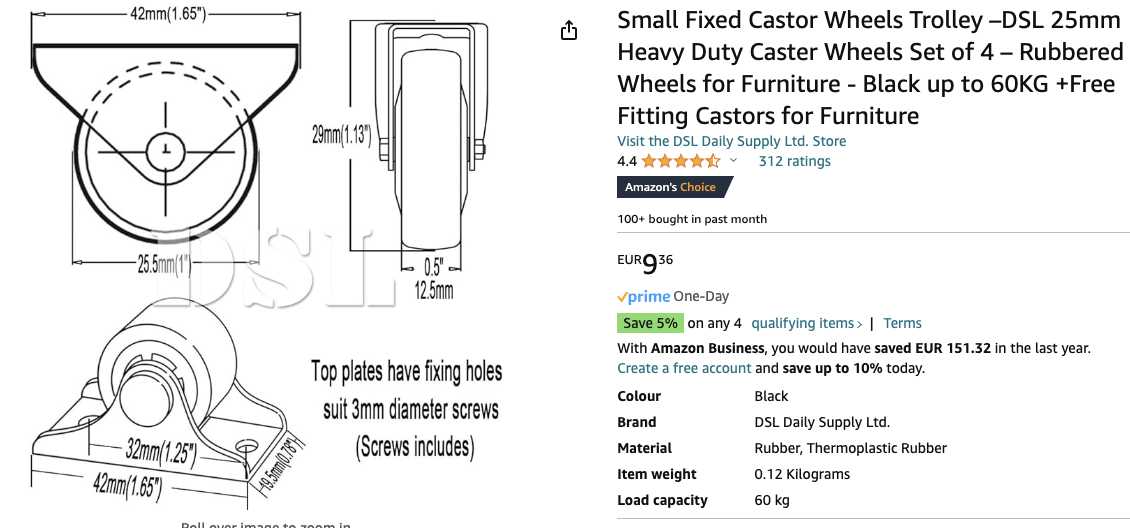Open the star rating graphic
Image resolution: width=1130 pixels, height=528 pixels.
click(x=681, y=161)
